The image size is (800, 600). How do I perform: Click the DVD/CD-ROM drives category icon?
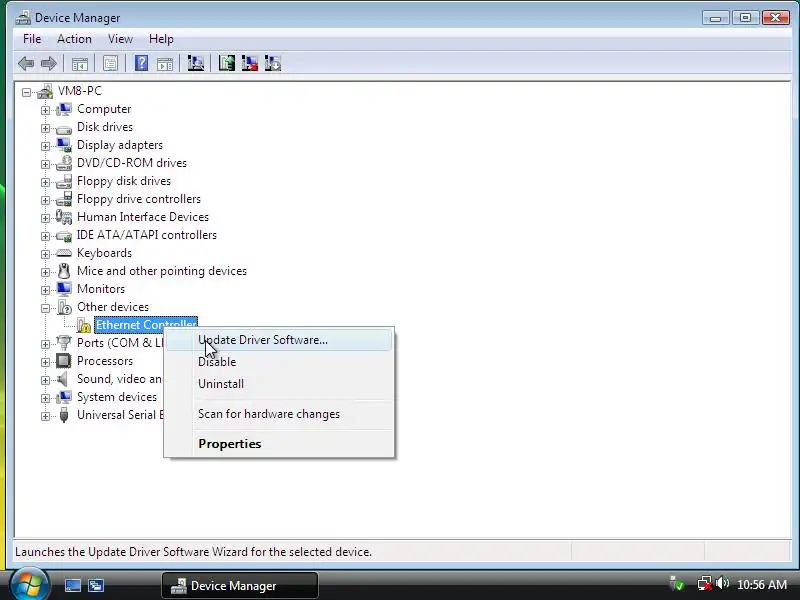point(64,163)
